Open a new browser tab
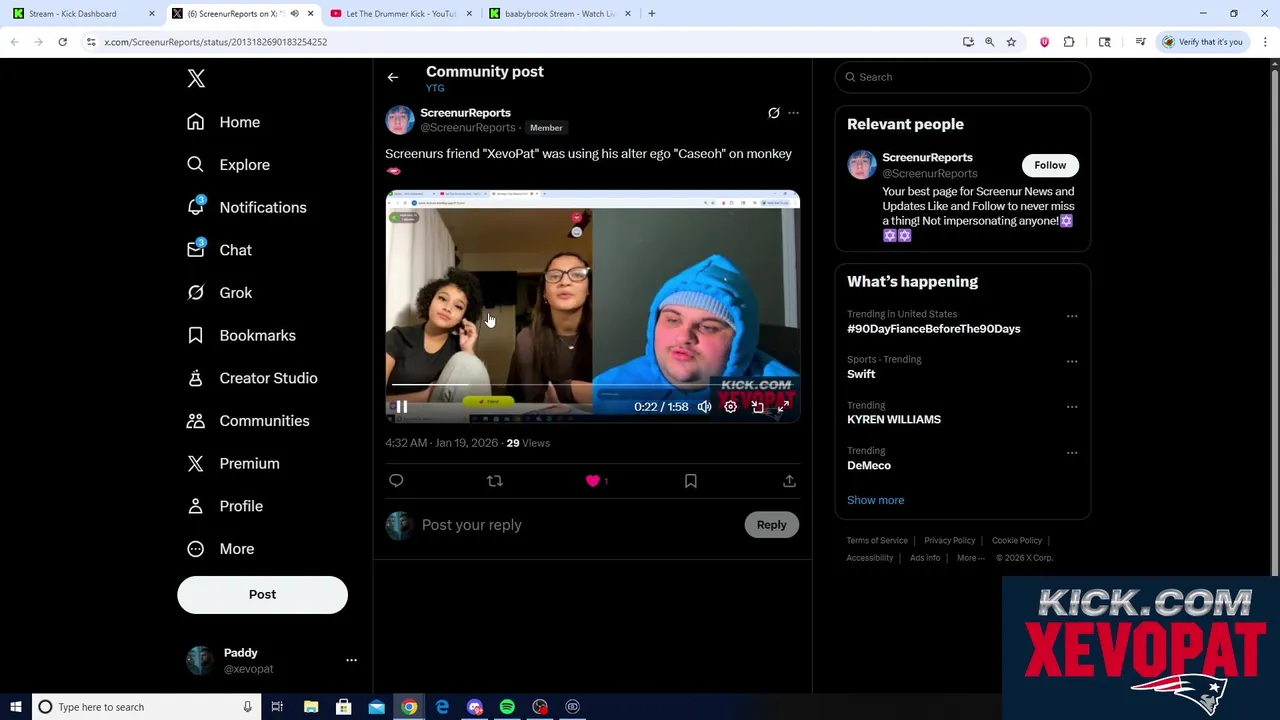Screen dimensions: 1280x720 tap(652, 14)
